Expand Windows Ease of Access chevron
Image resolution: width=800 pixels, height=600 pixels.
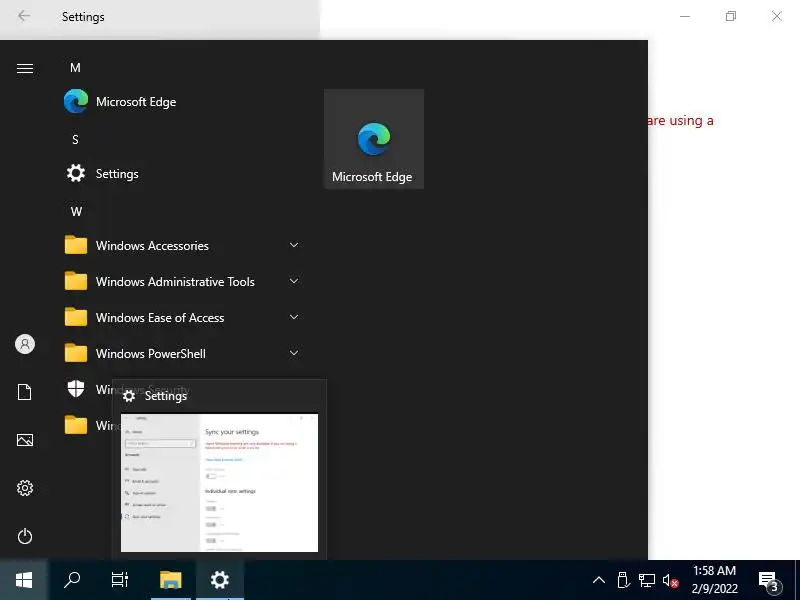(x=294, y=317)
